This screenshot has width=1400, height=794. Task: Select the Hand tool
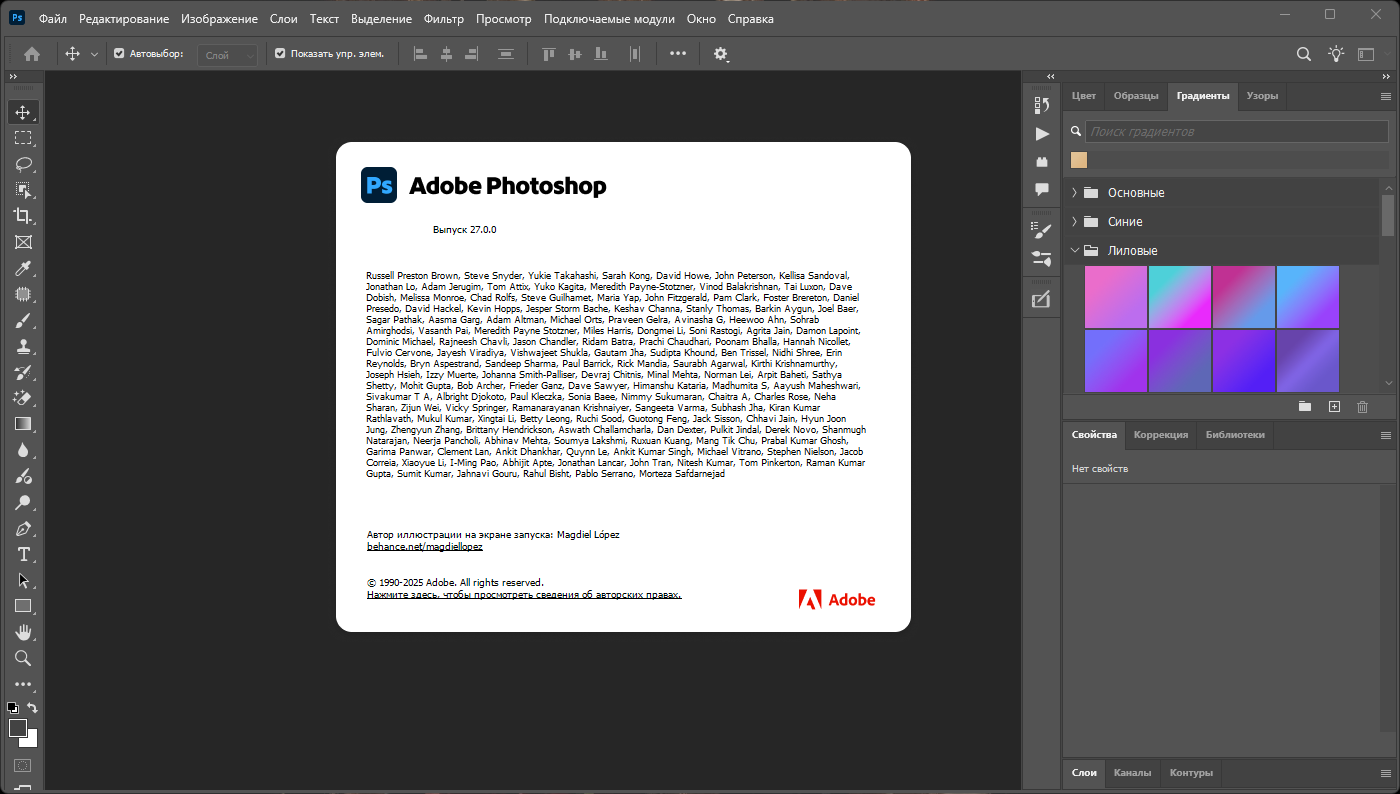23,632
